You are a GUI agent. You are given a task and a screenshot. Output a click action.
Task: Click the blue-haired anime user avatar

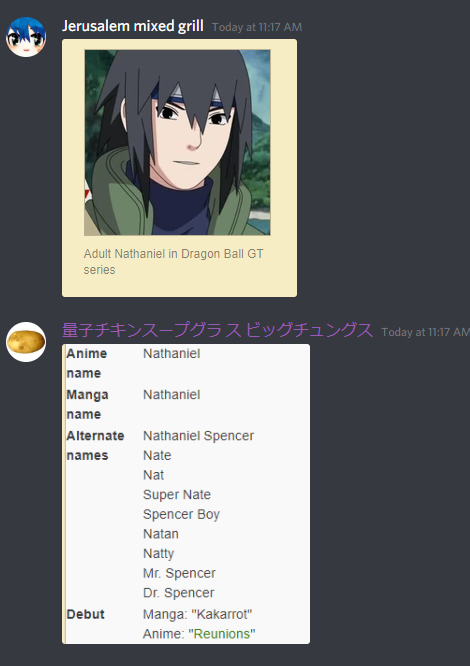click(26, 37)
